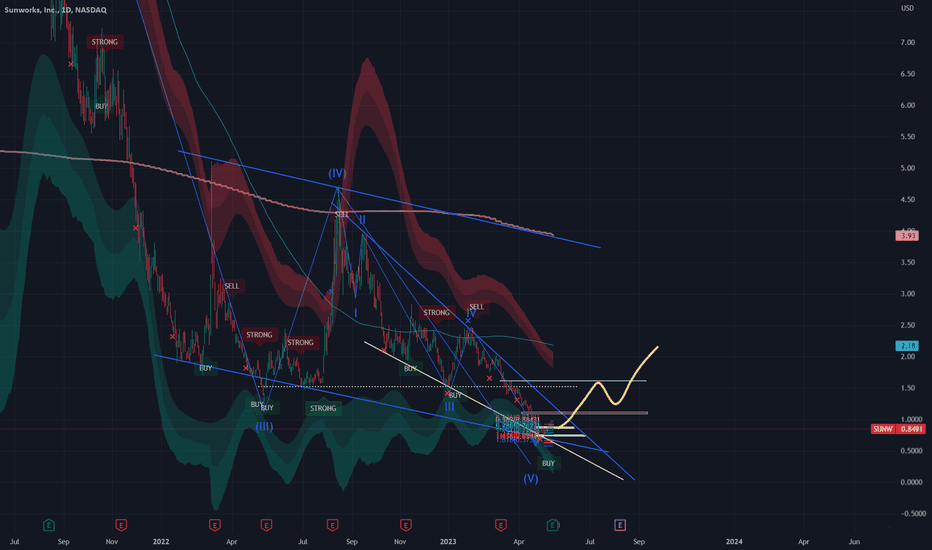The height and width of the screenshot is (550, 932).
Task: Click the pink 3.93 price tag
Action: pyautogui.click(x=907, y=236)
